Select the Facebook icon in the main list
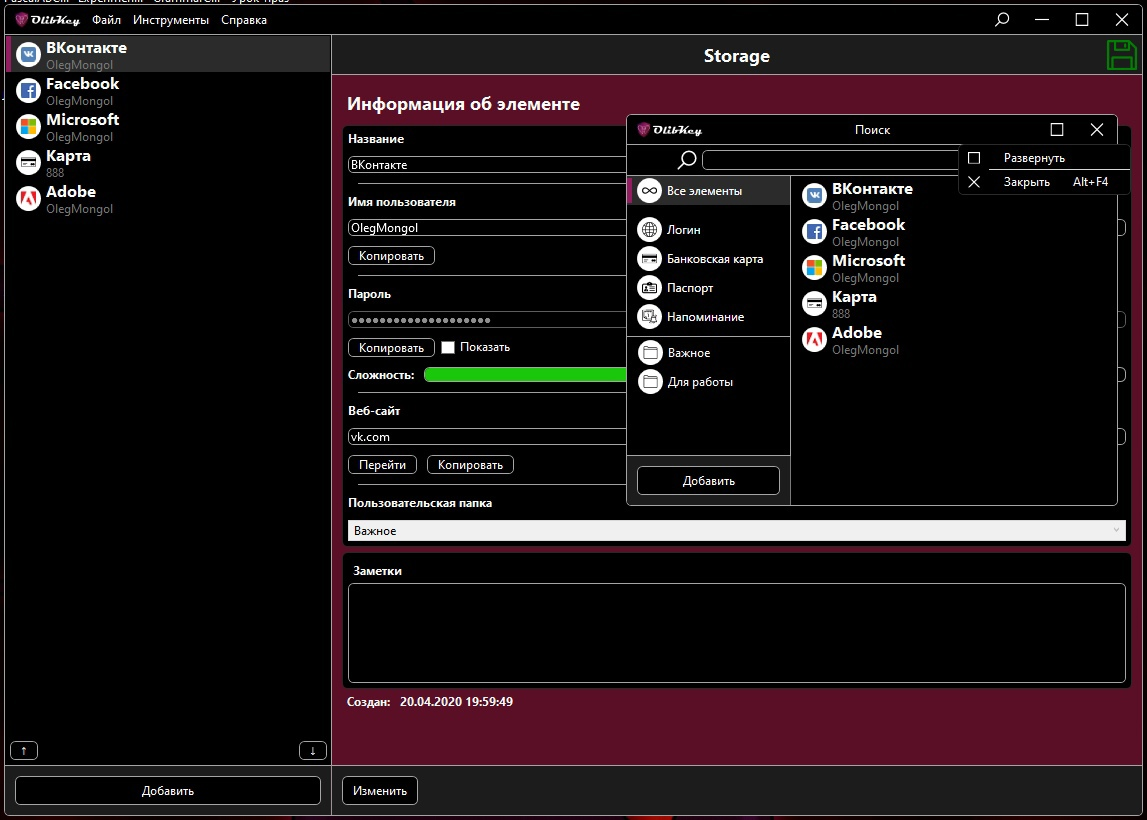 point(29,91)
